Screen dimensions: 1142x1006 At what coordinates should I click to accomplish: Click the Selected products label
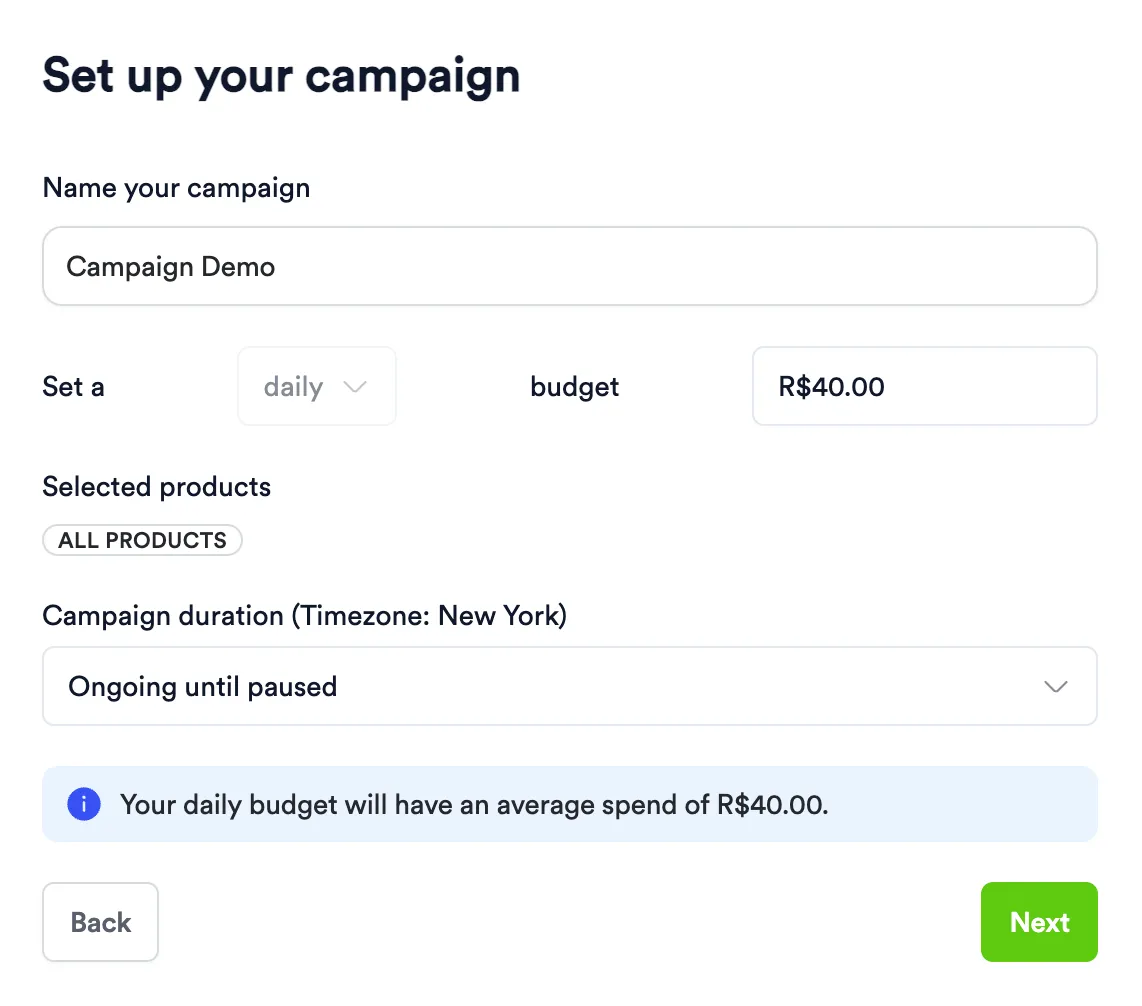(x=156, y=487)
